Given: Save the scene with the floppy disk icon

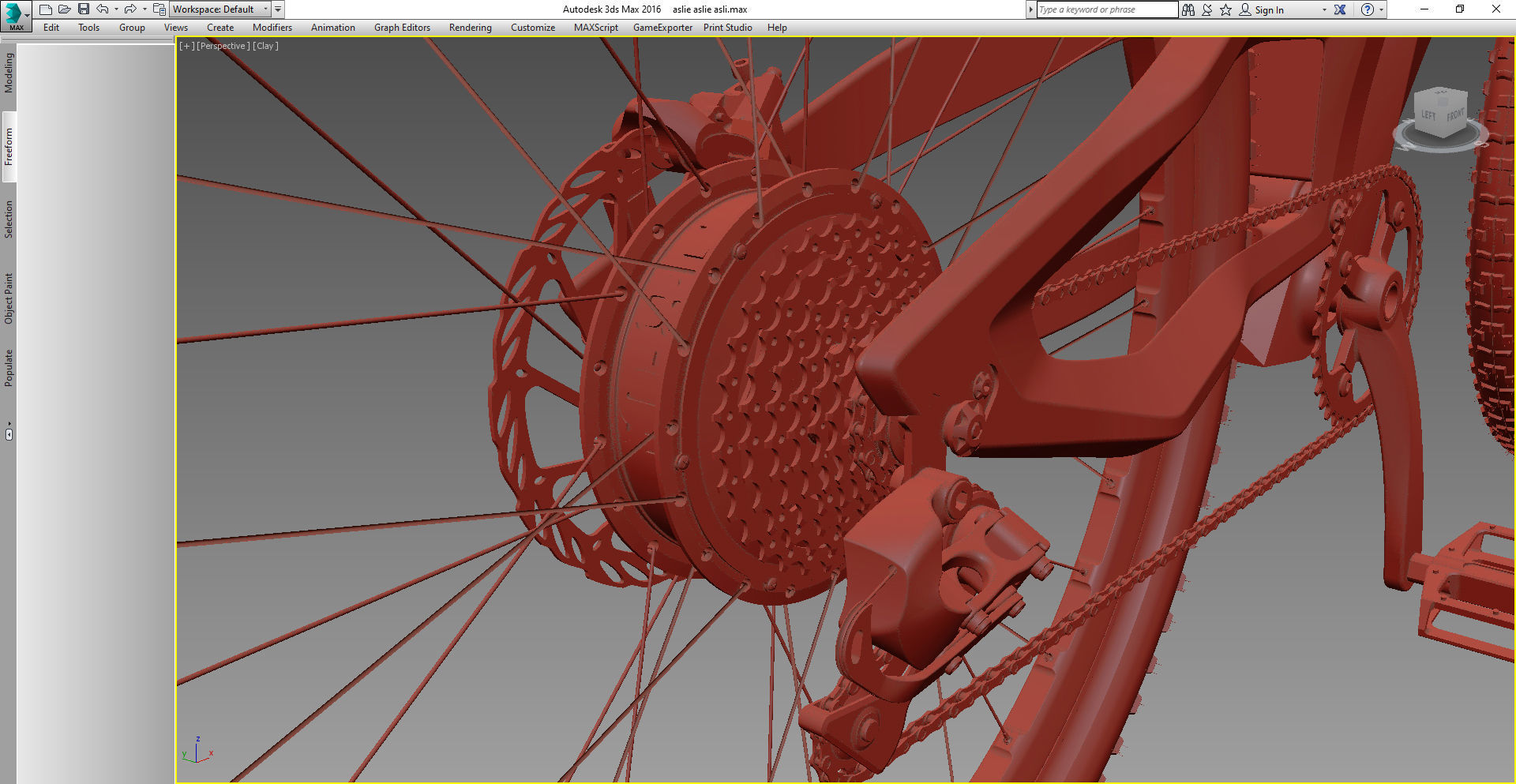Looking at the screenshot, I should coord(84,9).
